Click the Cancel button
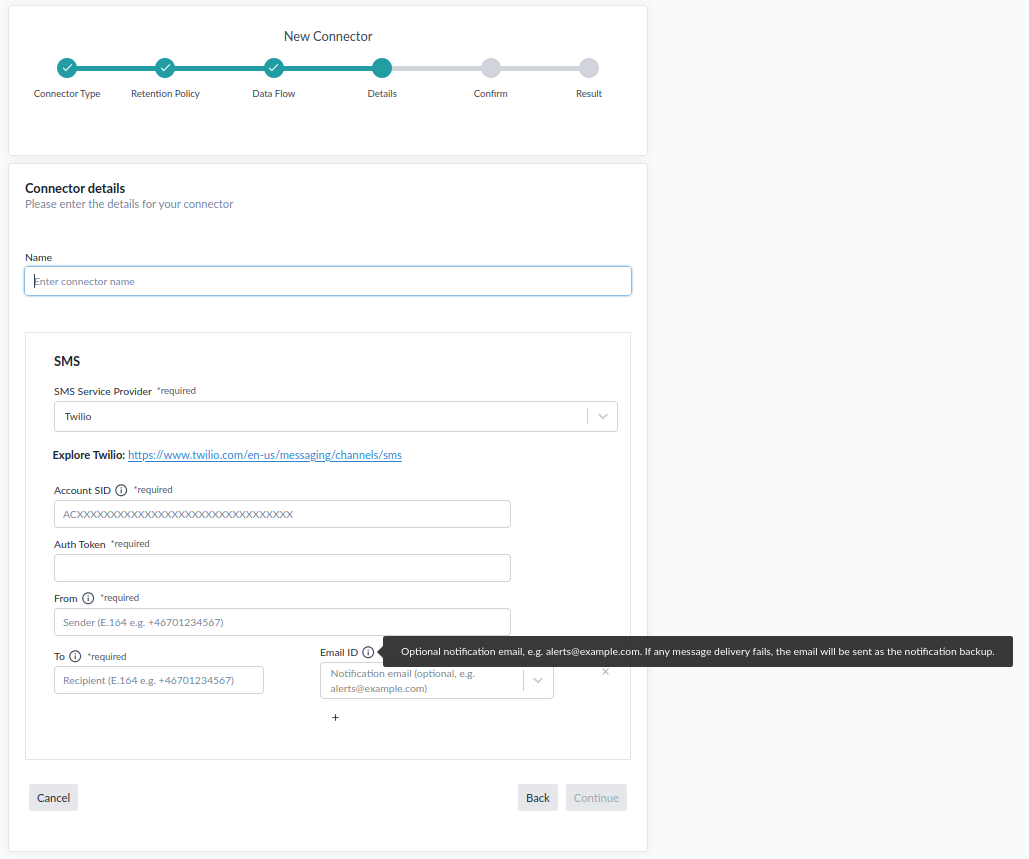 tap(52, 797)
